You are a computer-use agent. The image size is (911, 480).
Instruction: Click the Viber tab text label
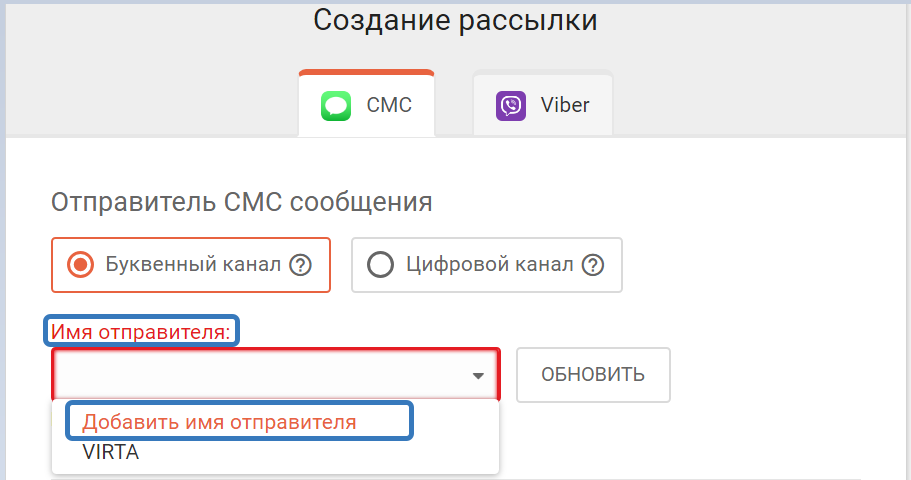pos(565,105)
